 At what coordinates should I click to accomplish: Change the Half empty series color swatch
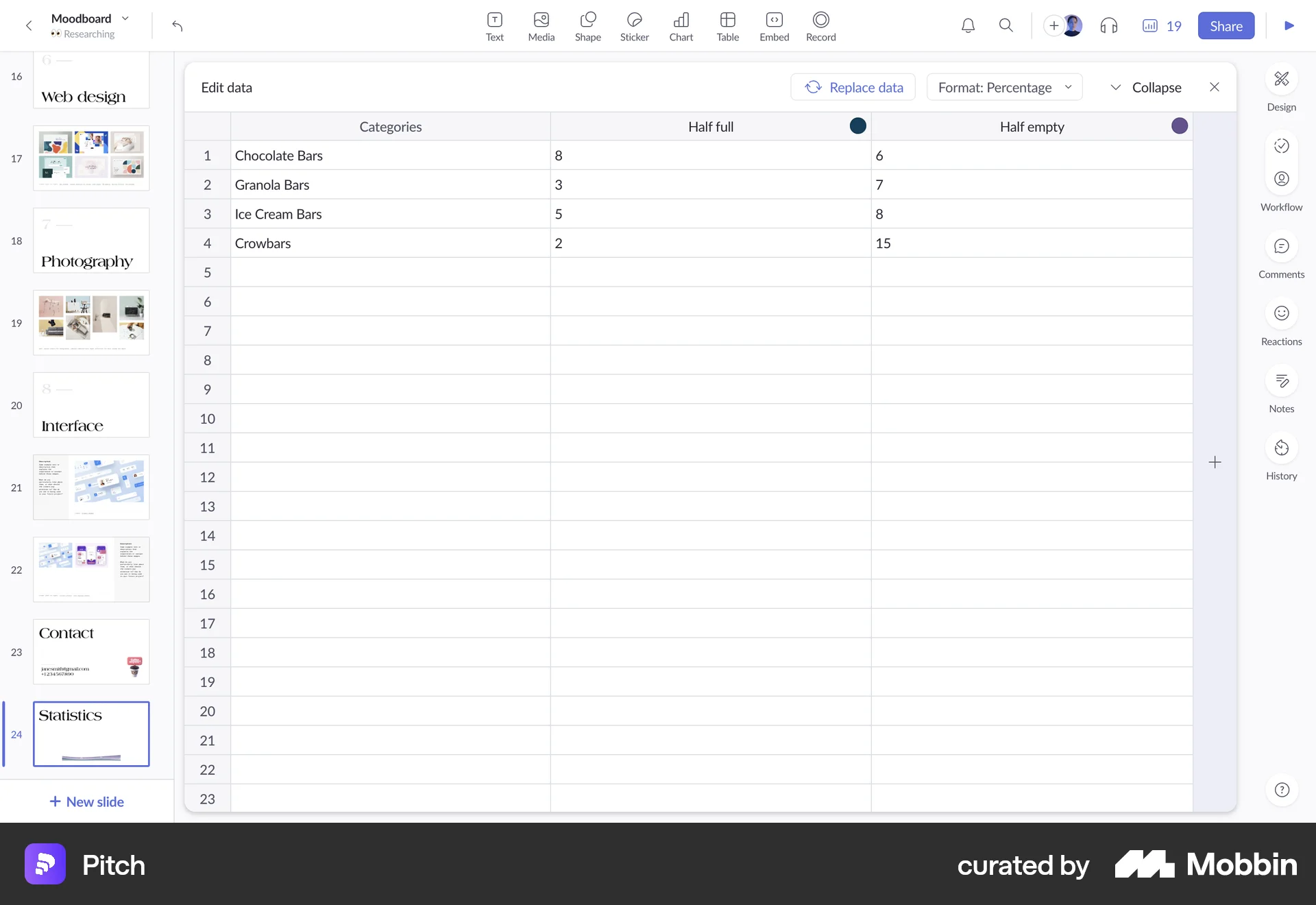[1178, 125]
